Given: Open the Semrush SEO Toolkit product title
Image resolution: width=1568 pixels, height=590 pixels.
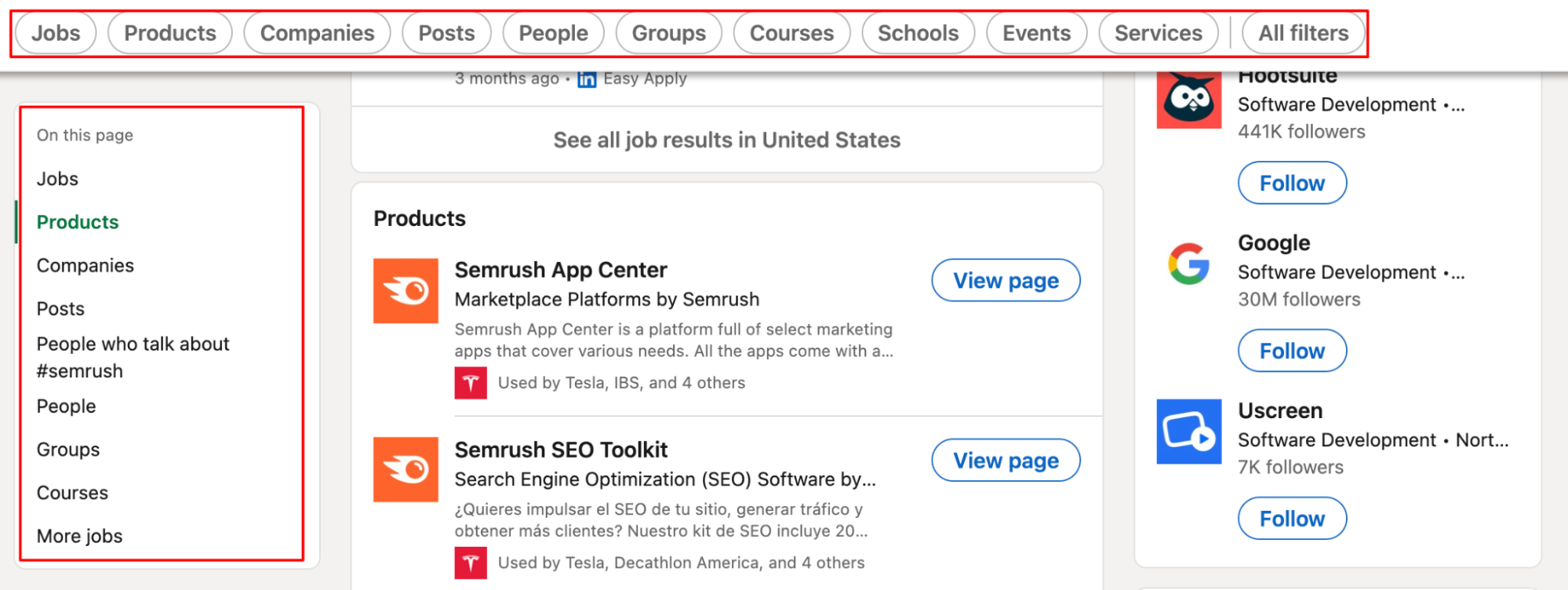Looking at the screenshot, I should pos(561,450).
